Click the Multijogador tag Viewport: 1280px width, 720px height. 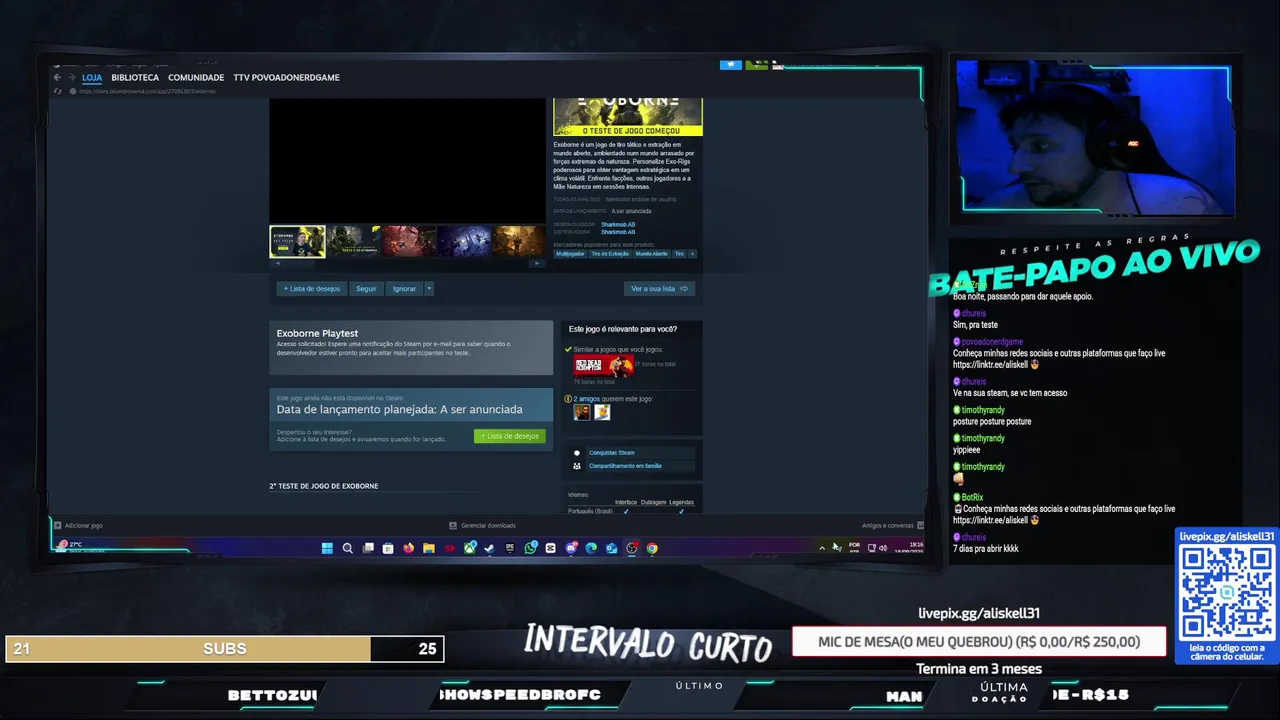tap(570, 254)
